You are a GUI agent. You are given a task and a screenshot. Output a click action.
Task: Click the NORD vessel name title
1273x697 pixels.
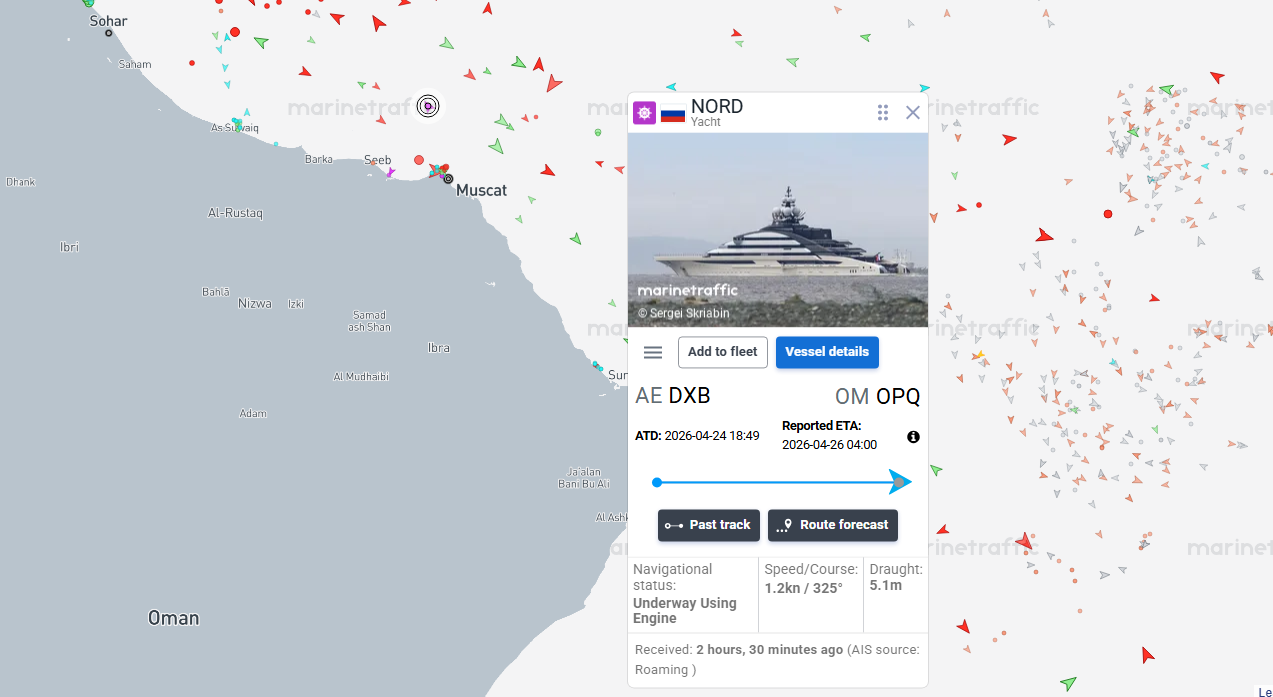click(x=717, y=107)
